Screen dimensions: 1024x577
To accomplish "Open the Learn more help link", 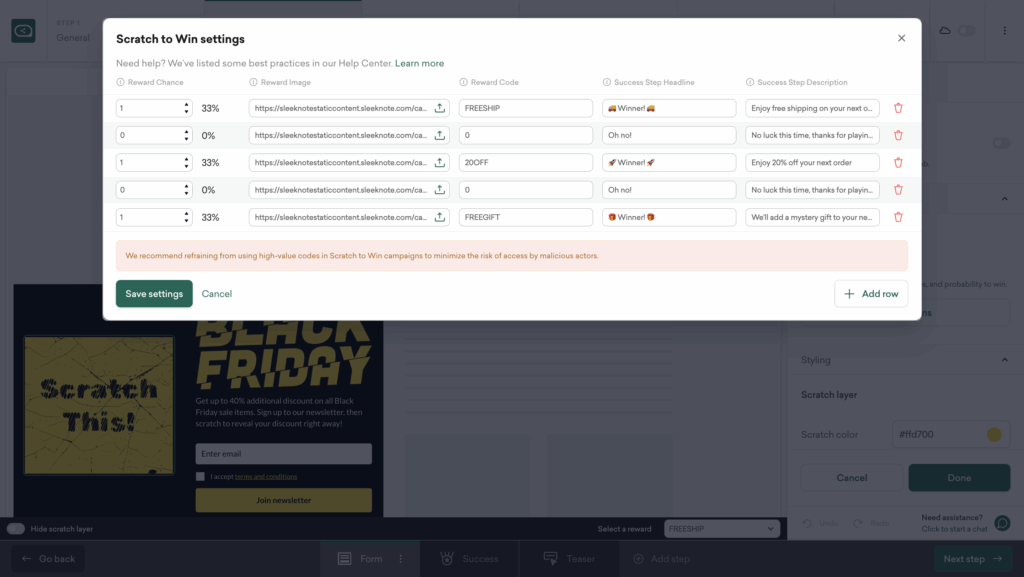I will [x=419, y=63].
